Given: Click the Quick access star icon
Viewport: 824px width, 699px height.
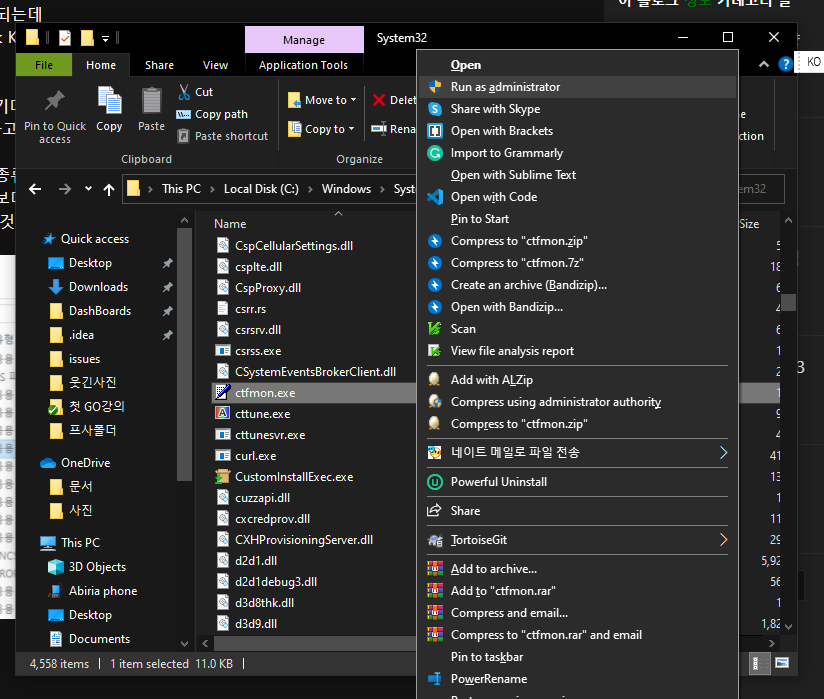Looking at the screenshot, I should tap(49, 239).
